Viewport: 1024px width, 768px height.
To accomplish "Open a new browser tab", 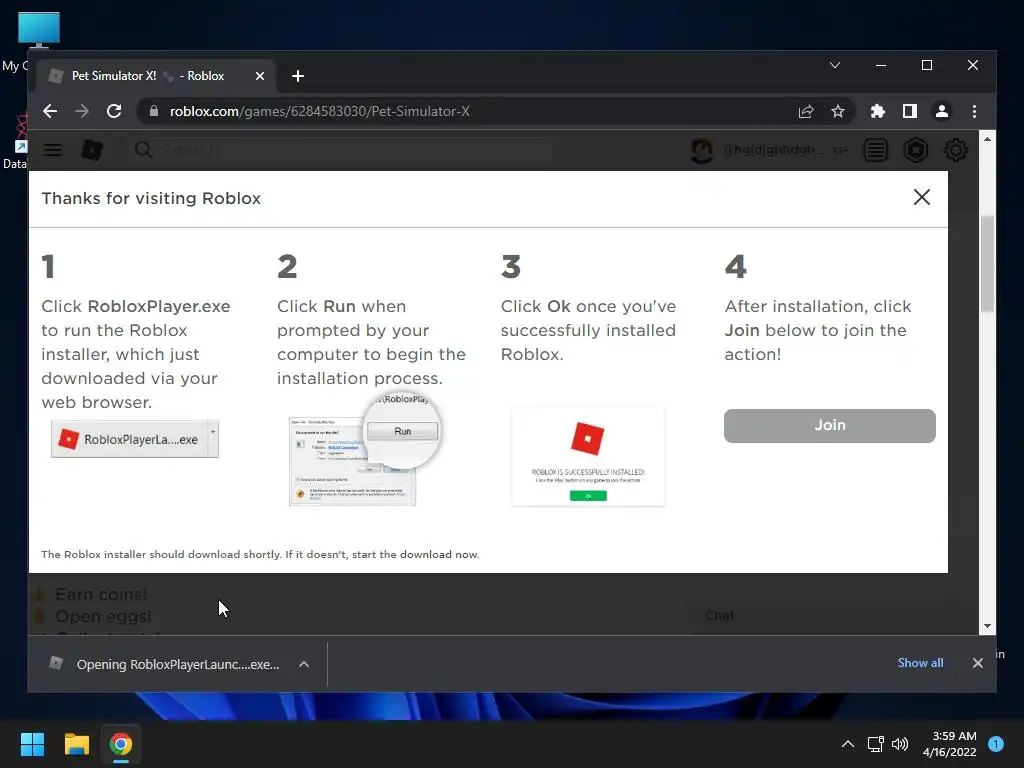I will [298, 76].
